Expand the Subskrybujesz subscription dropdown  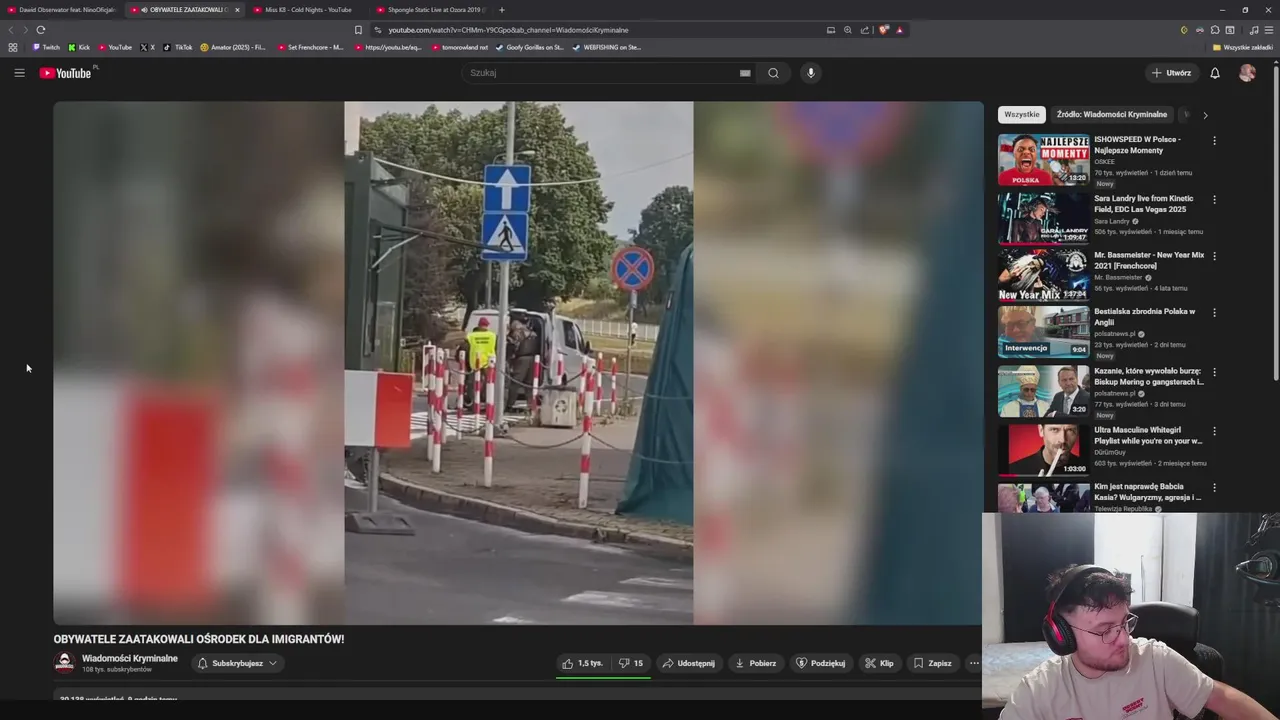pyautogui.click(x=237, y=663)
